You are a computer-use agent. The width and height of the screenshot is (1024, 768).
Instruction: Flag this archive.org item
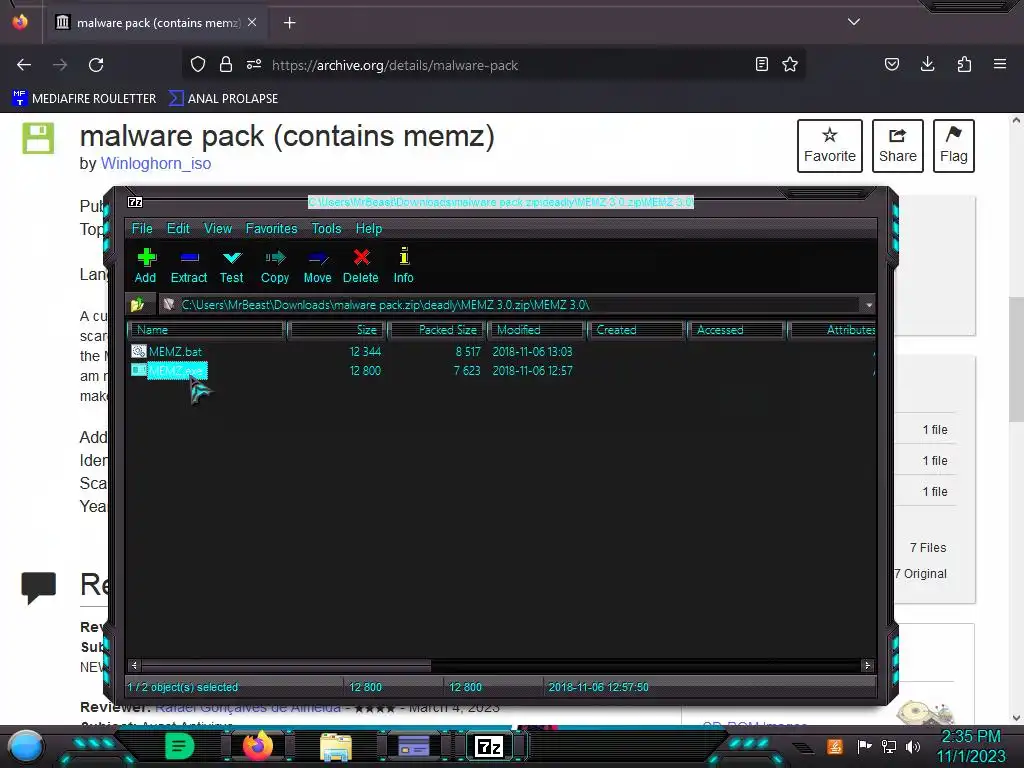click(953, 146)
